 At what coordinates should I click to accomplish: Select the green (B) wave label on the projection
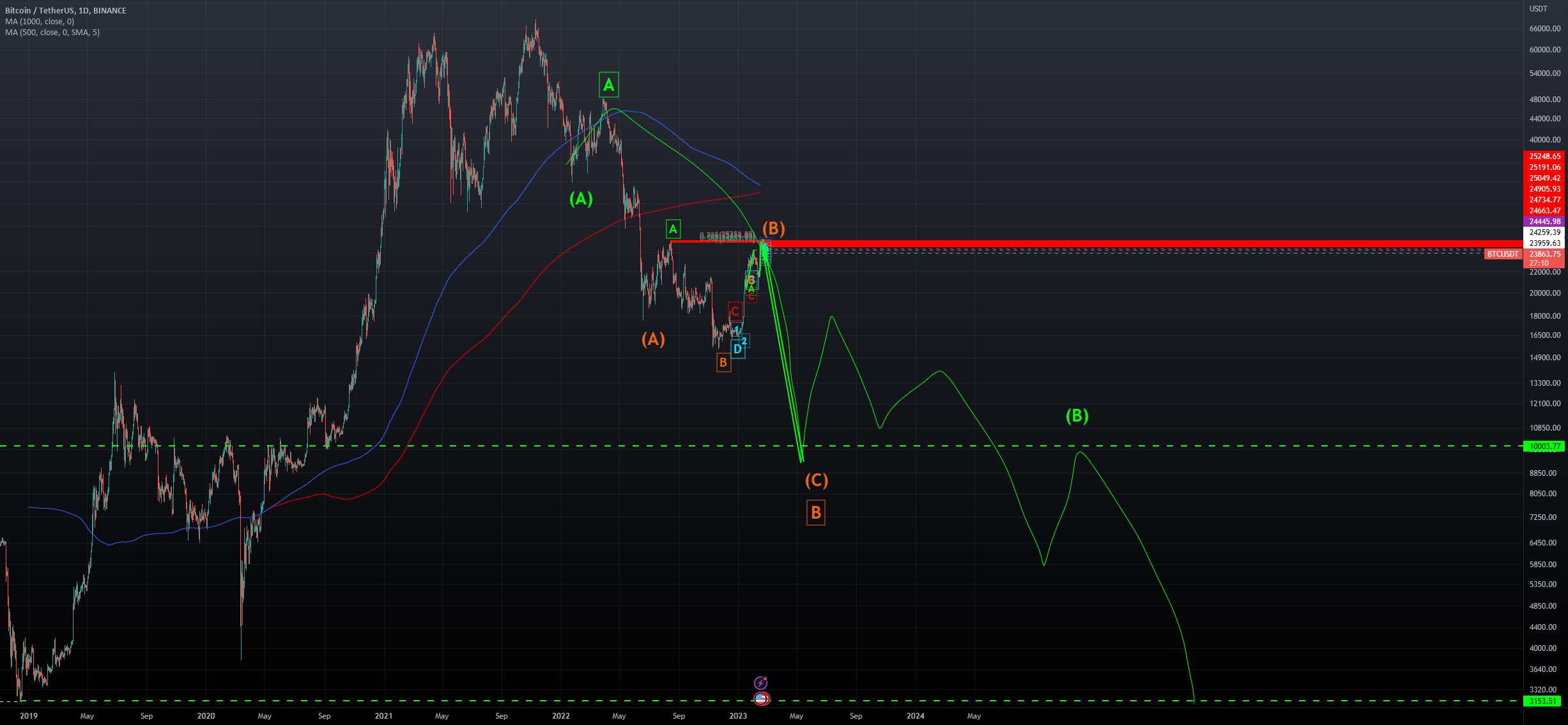tap(1077, 416)
